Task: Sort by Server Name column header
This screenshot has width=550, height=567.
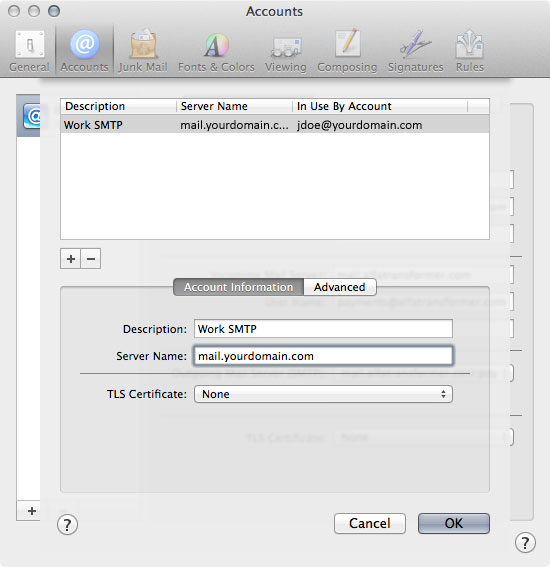Action: tap(234, 106)
